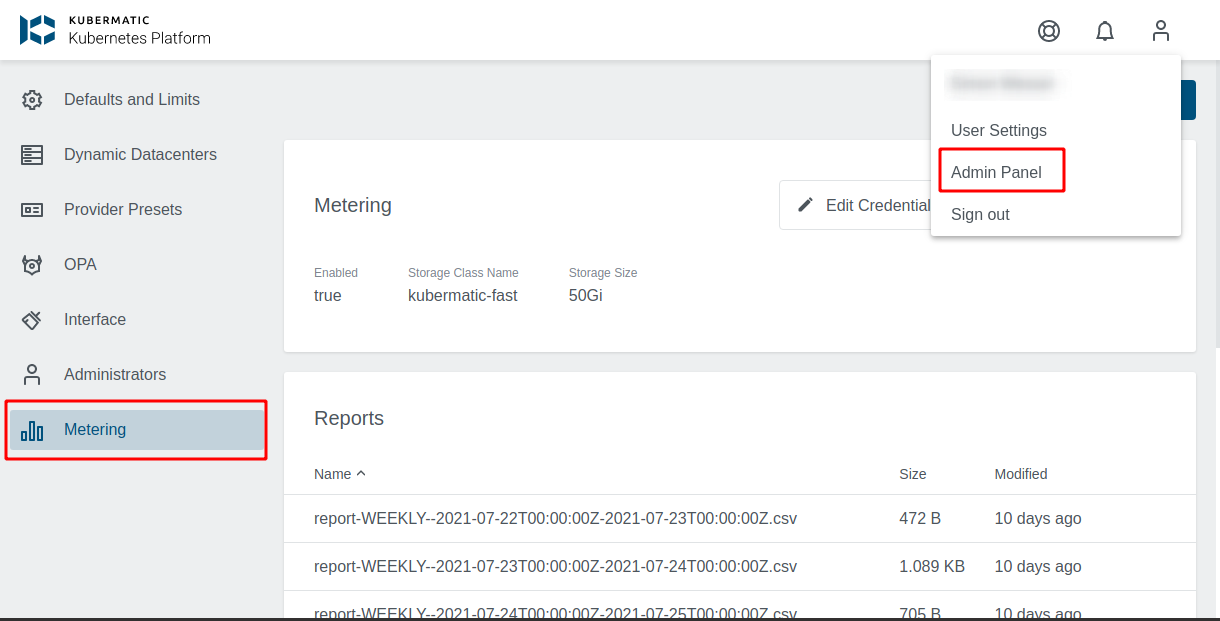This screenshot has height=621, width=1220.
Task: Click the user account icon
Action: 1160,31
